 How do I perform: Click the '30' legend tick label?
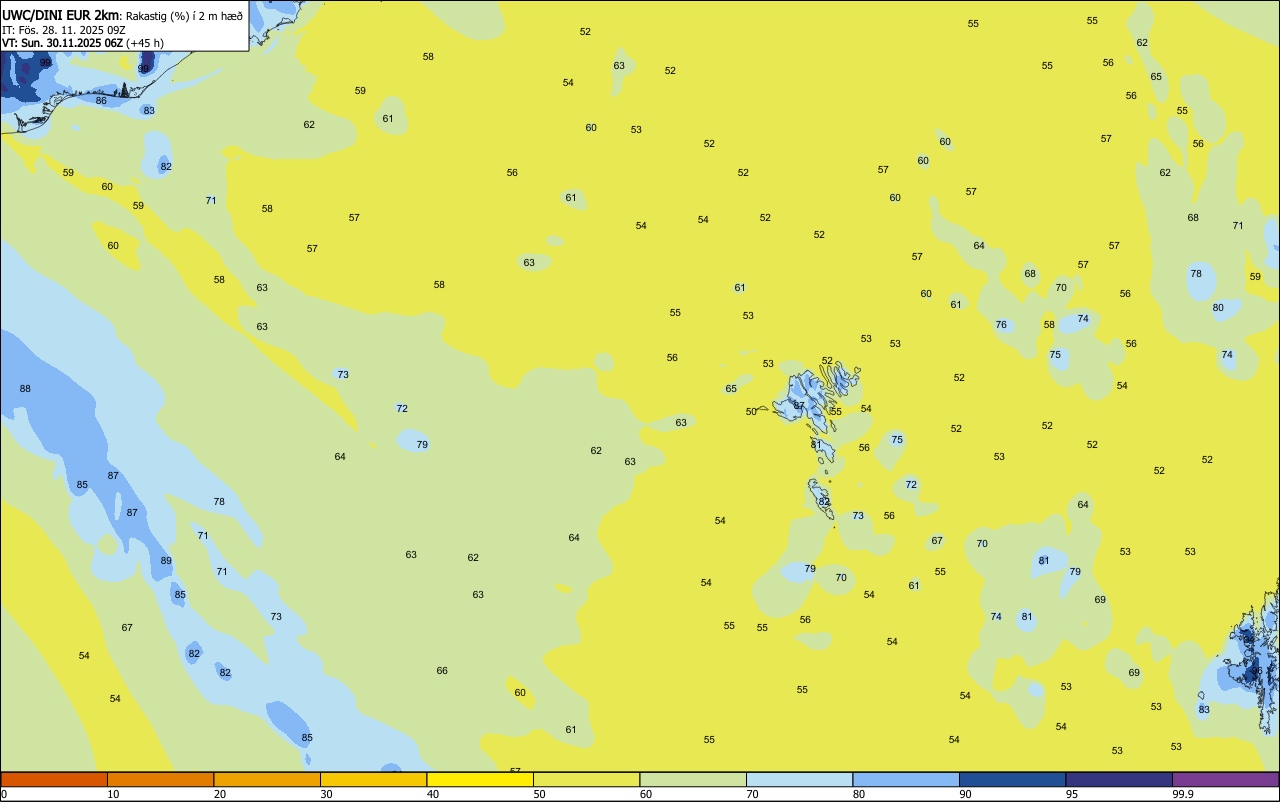click(x=326, y=794)
